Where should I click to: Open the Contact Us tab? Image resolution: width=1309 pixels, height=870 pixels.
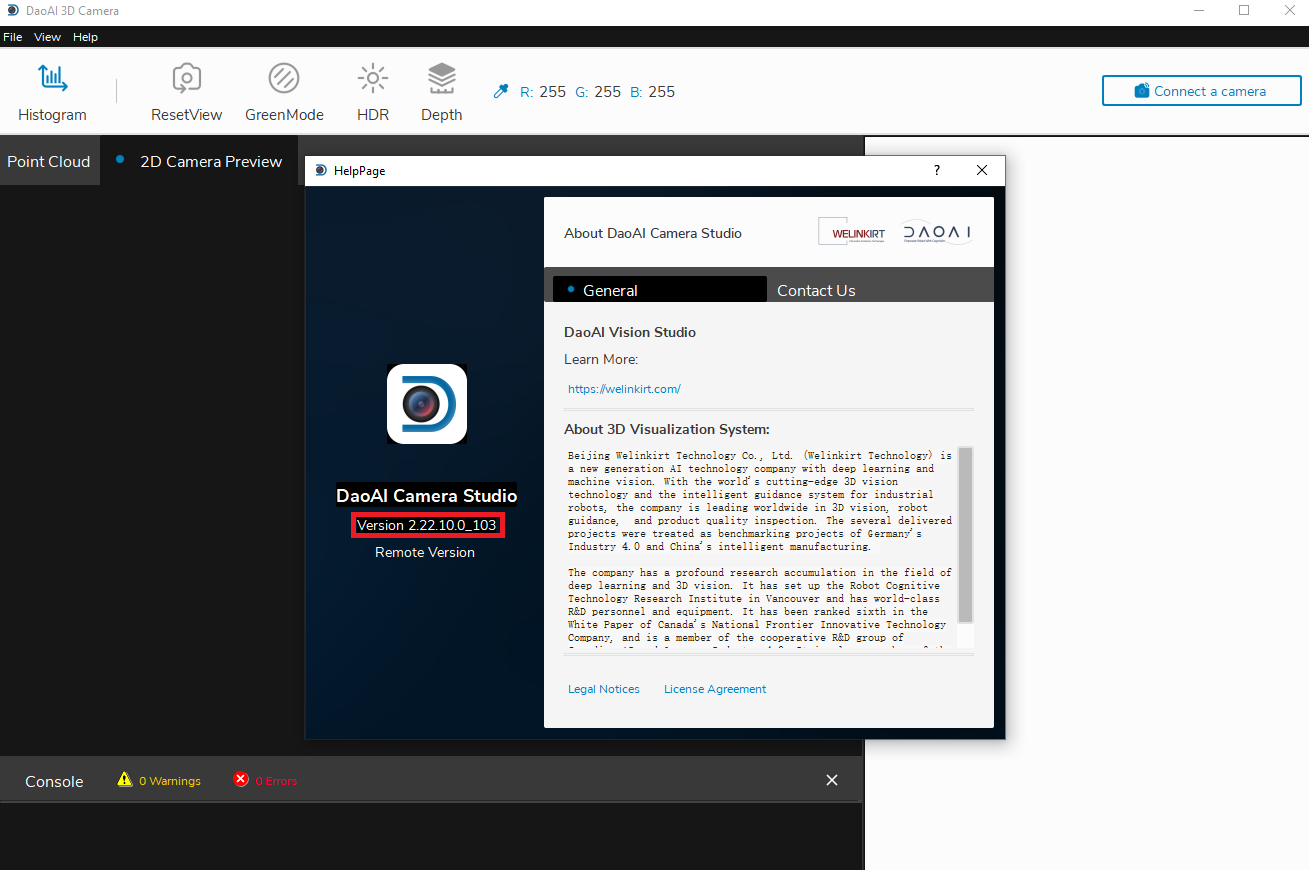(x=816, y=290)
